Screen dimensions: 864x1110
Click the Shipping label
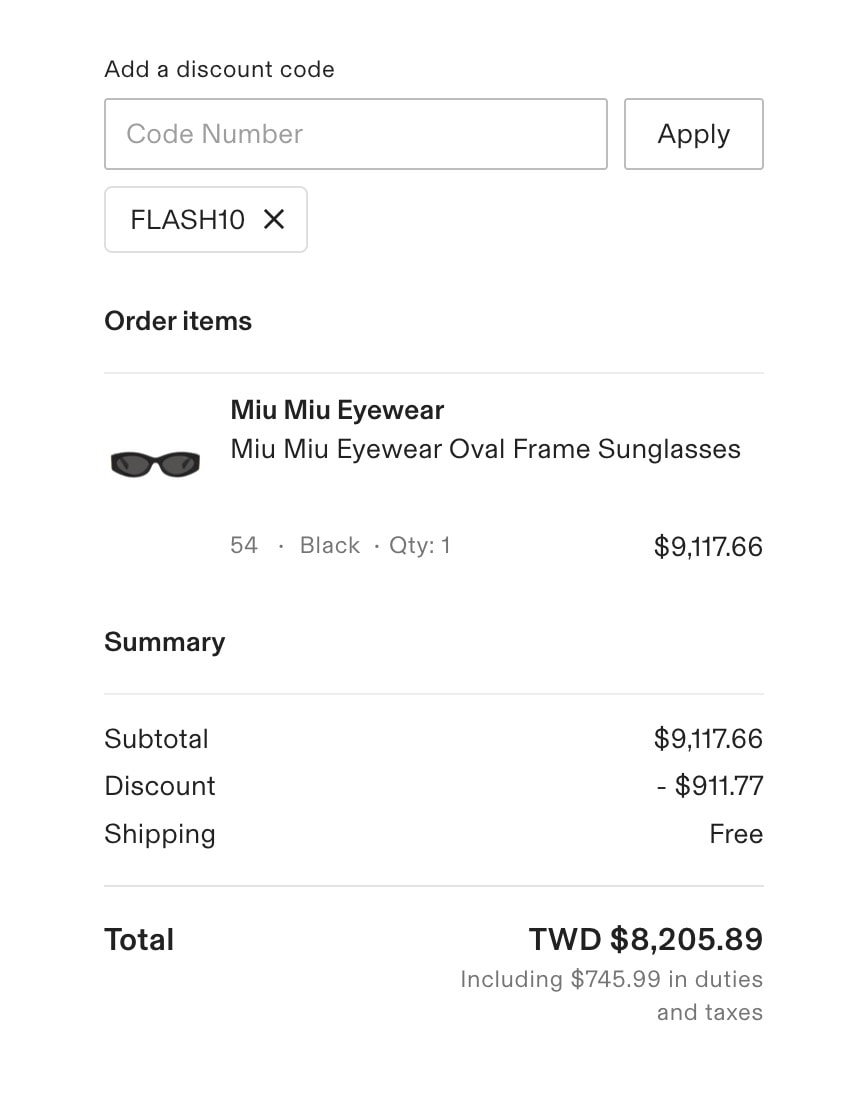pyautogui.click(x=160, y=834)
